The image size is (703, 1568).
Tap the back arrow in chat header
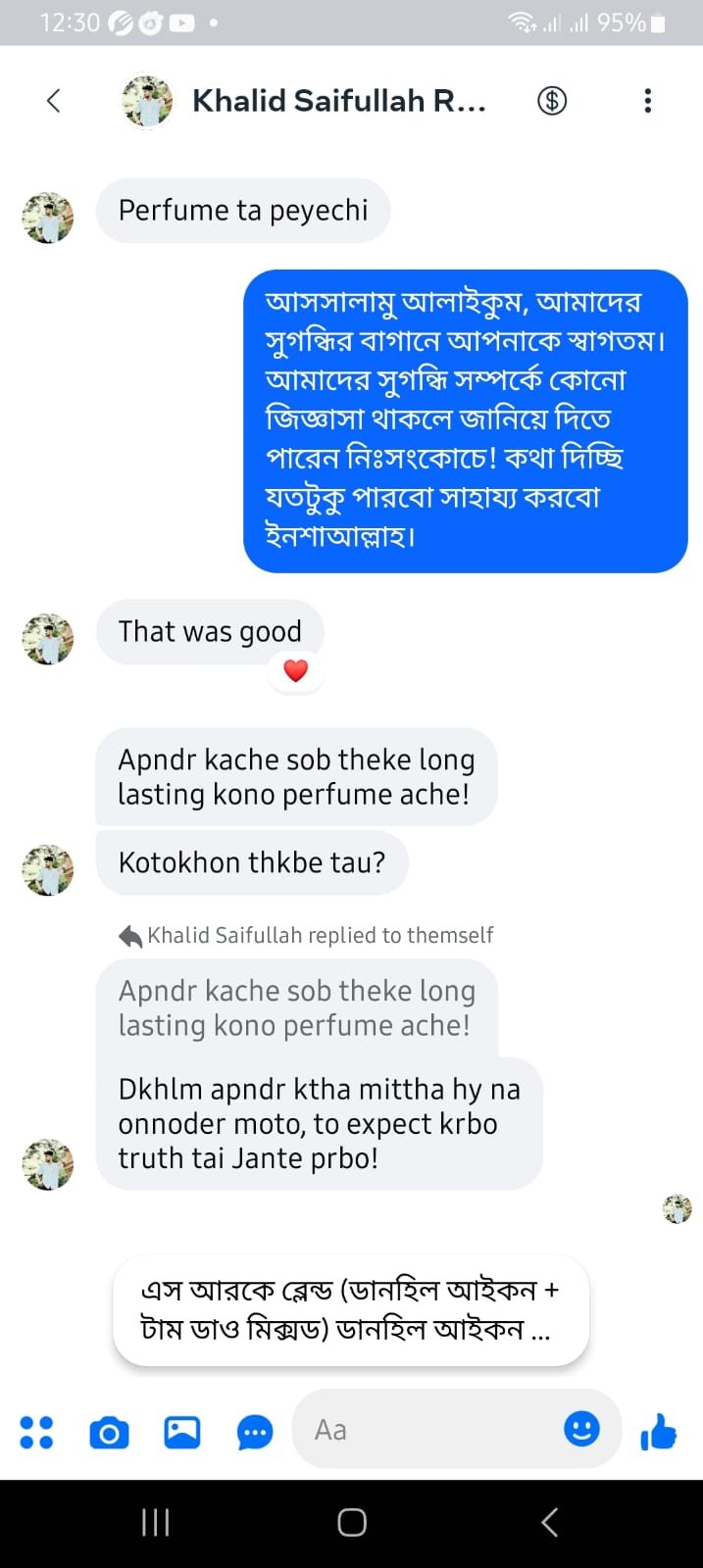54,101
